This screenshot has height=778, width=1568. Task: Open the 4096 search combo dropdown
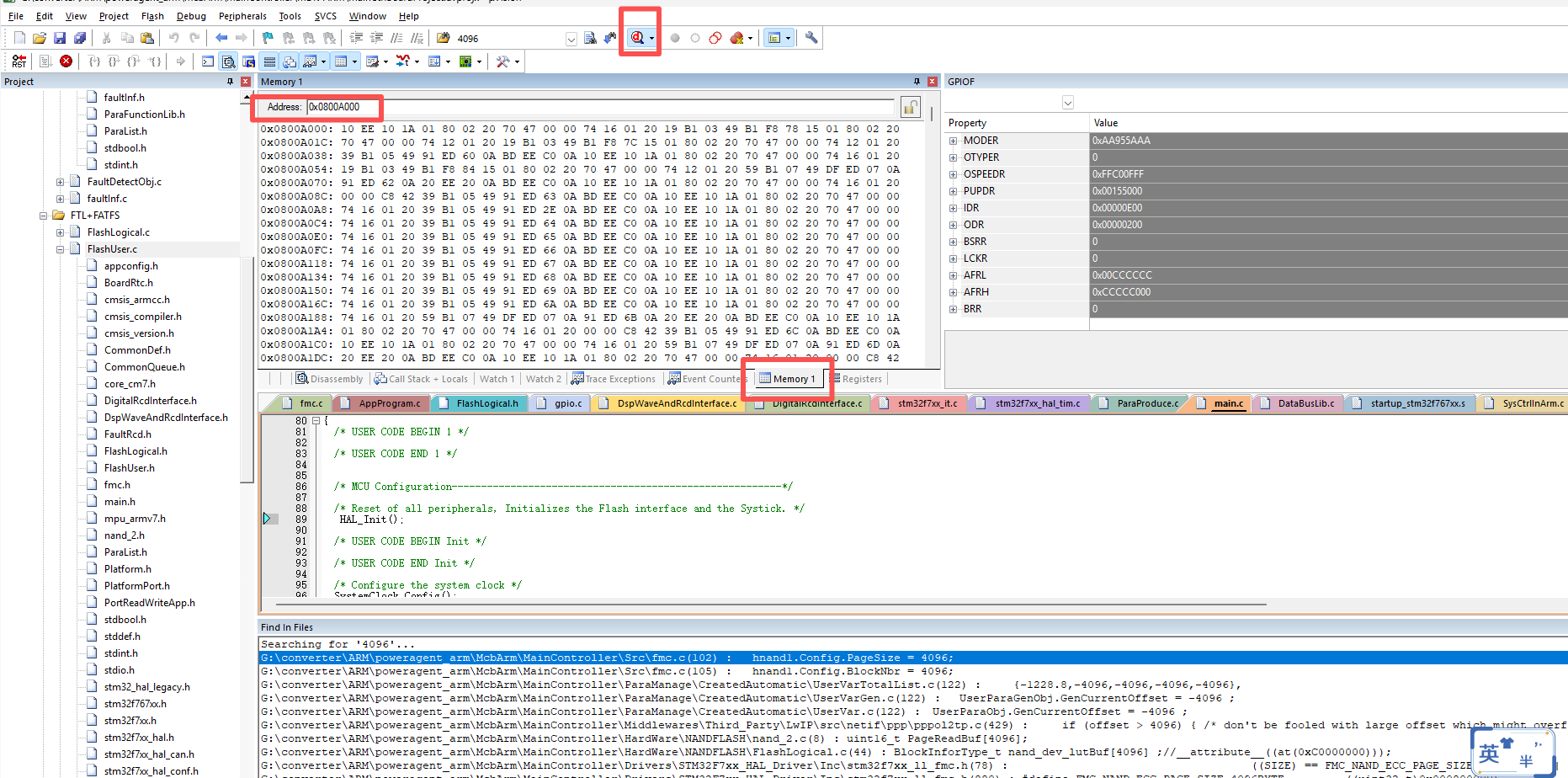[x=571, y=39]
